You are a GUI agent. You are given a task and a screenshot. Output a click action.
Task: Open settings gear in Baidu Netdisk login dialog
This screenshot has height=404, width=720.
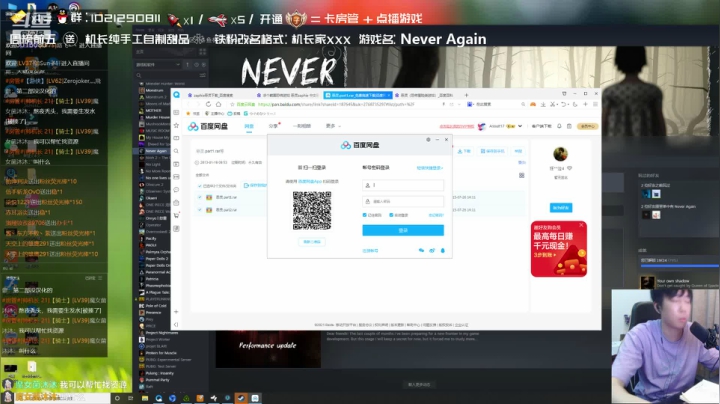[x=428, y=140]
